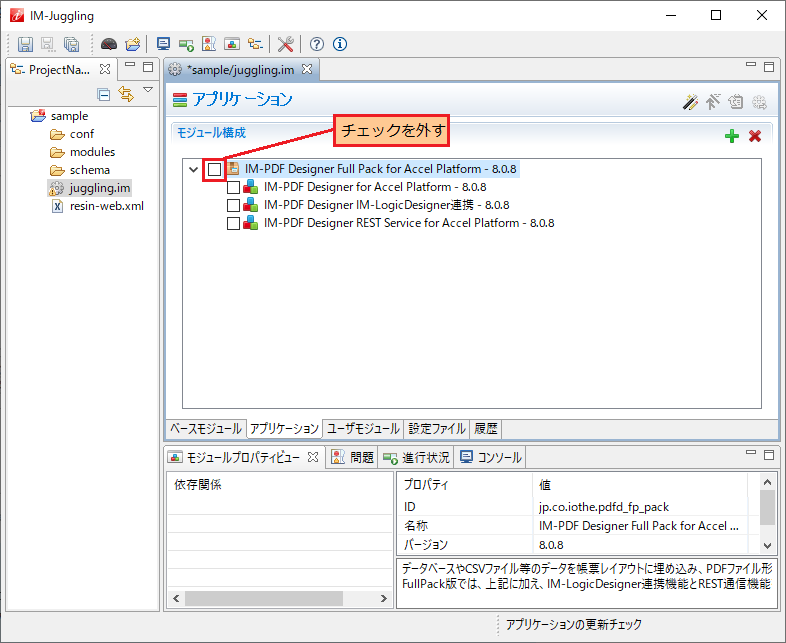Screen dimensions: 786x643
Task: Open the help question mark icon
Action: click(x=316, y=44)
